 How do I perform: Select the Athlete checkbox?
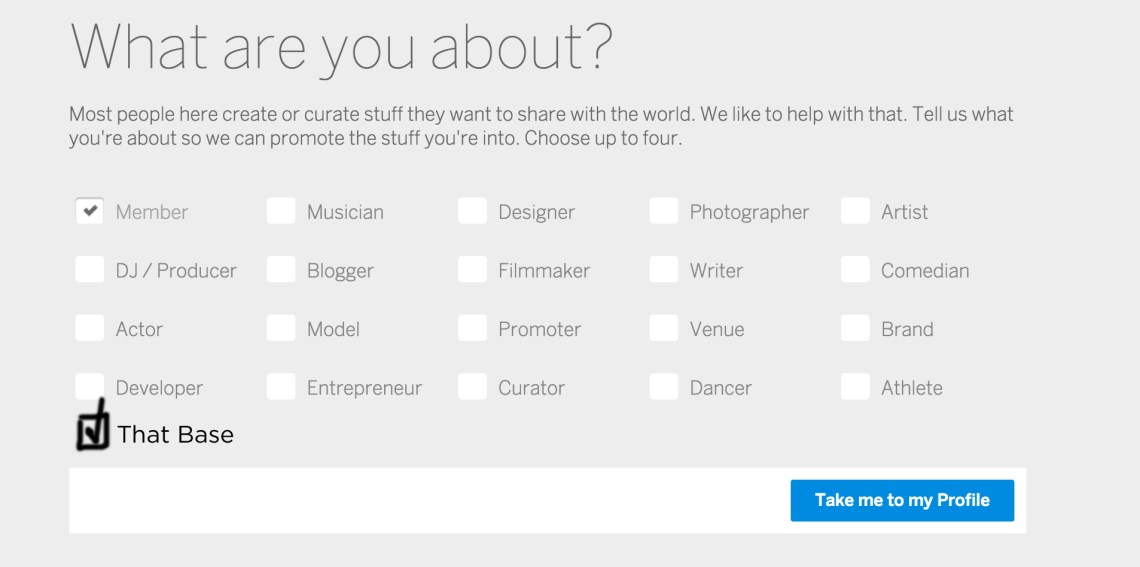pos(855,387)
